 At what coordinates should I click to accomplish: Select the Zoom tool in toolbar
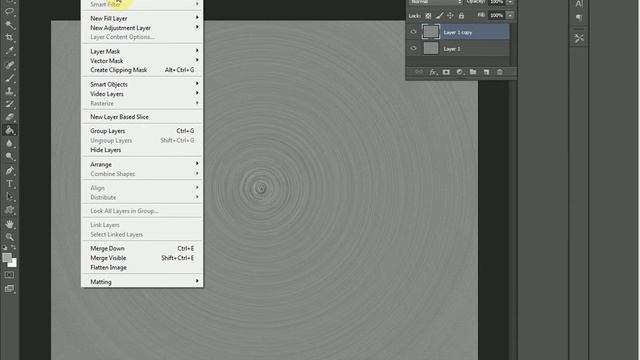click(x=9, y=237)
